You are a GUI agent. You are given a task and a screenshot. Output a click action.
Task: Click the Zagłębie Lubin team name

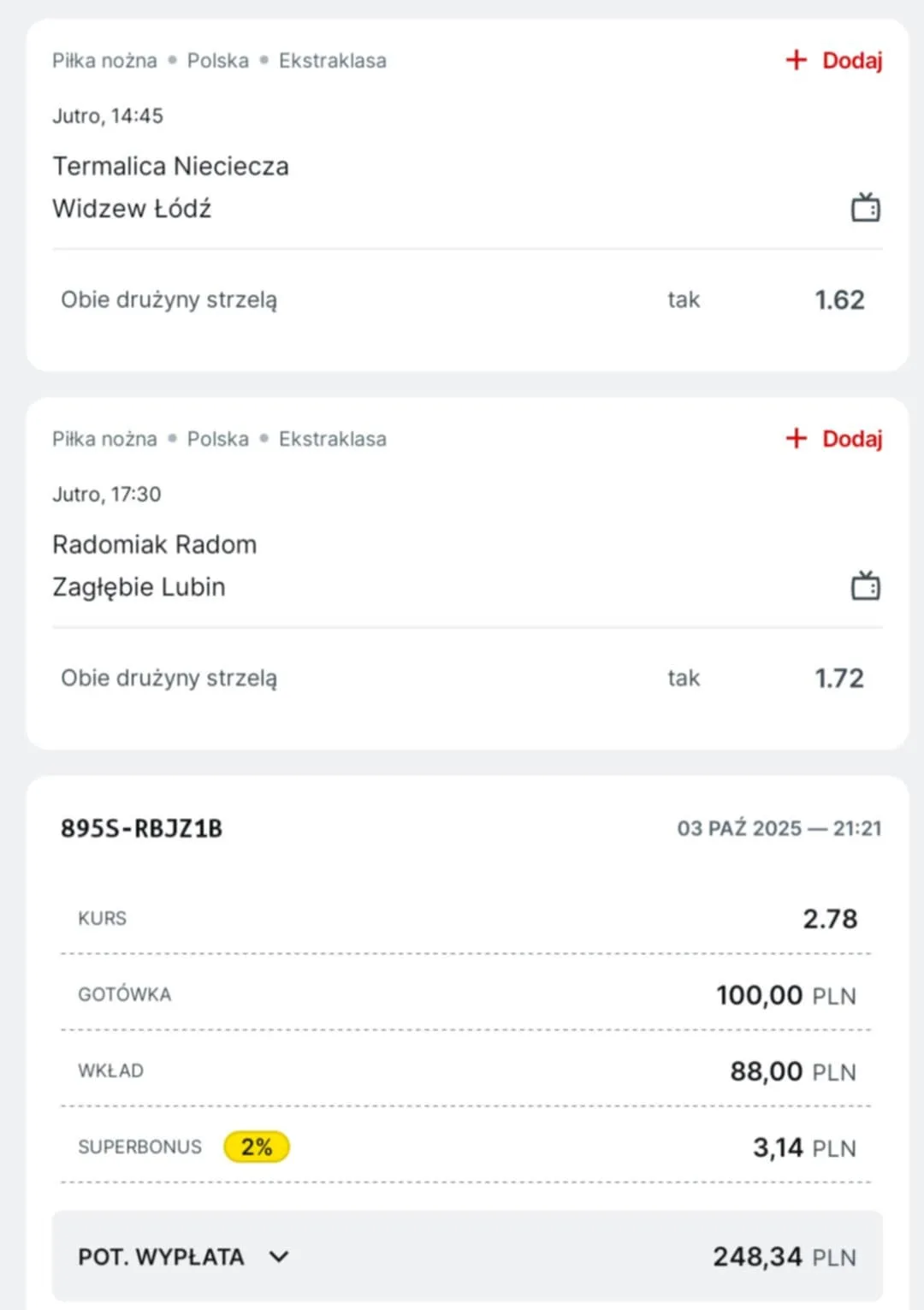coord(139,587)
